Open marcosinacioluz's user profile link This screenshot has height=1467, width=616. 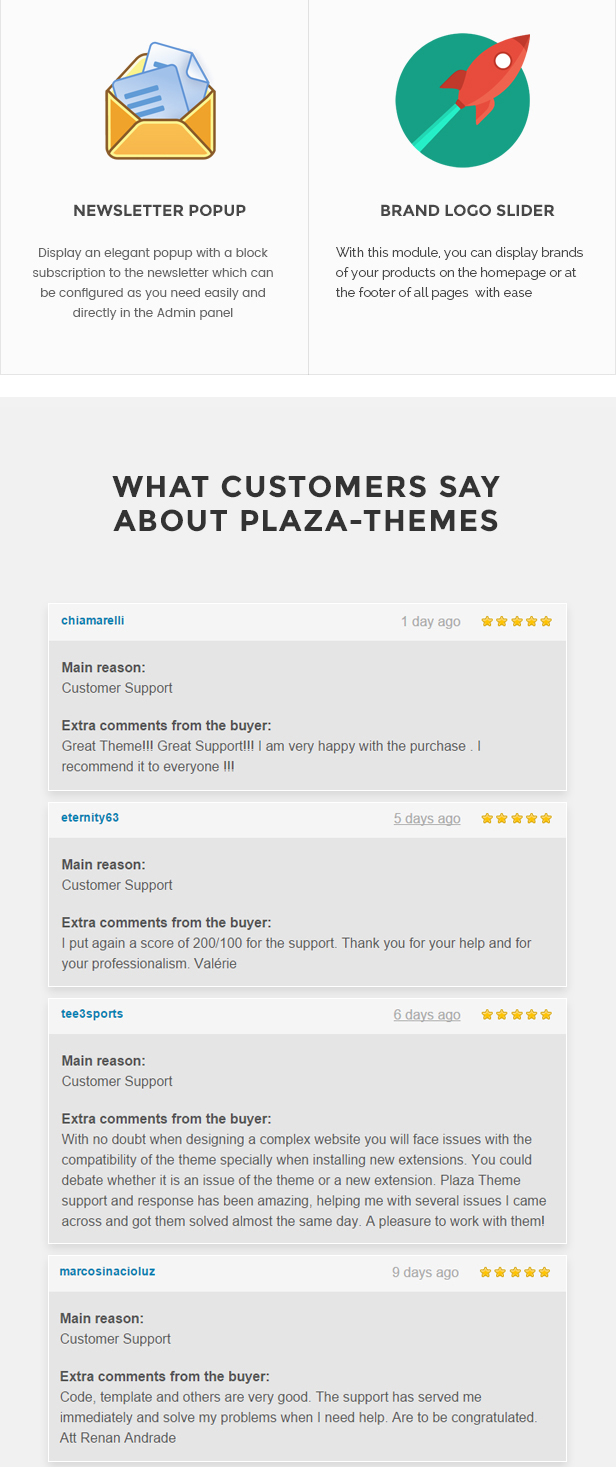(107, 1272)
